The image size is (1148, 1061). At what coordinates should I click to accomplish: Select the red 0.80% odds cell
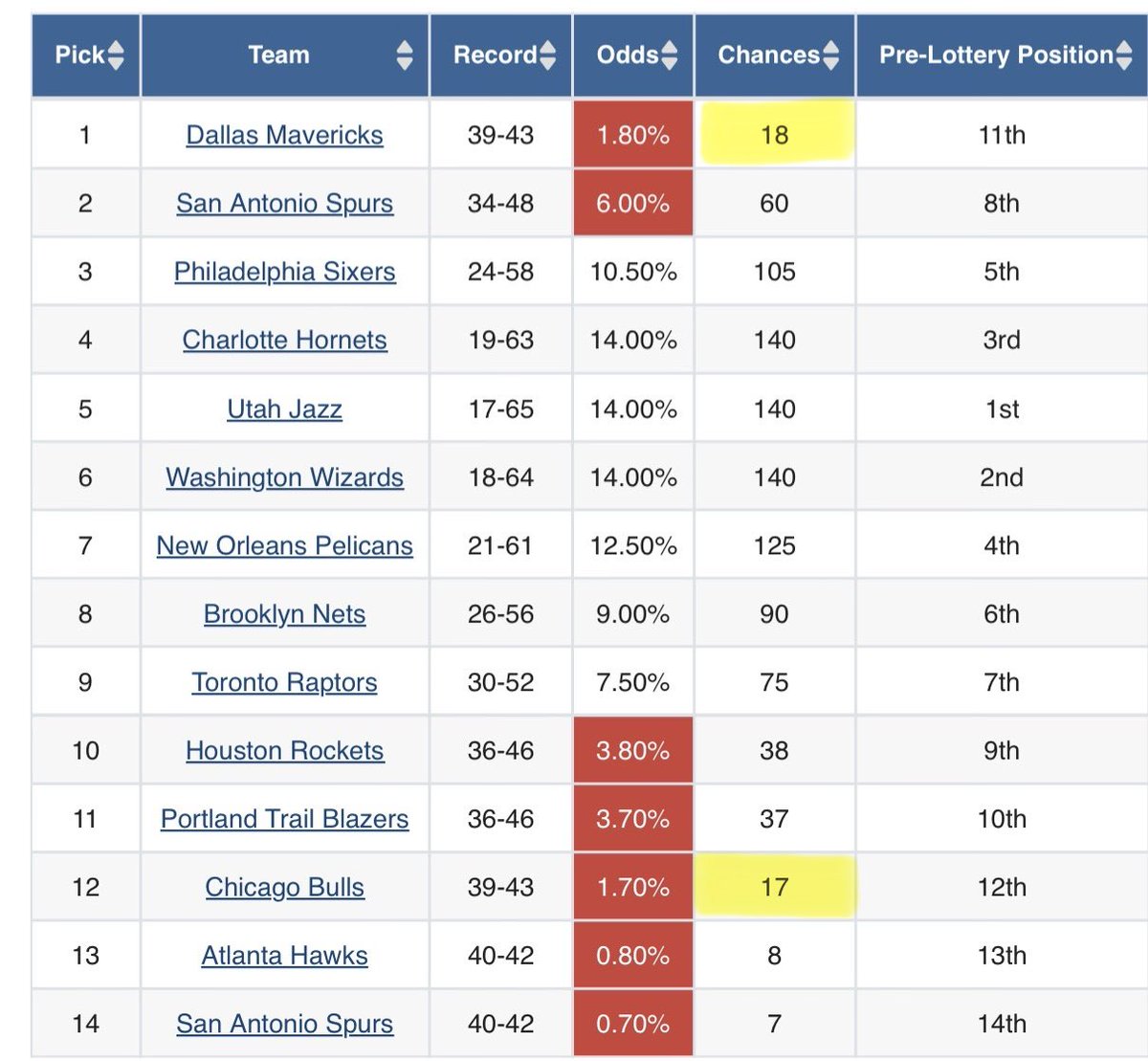pos(633,955)
